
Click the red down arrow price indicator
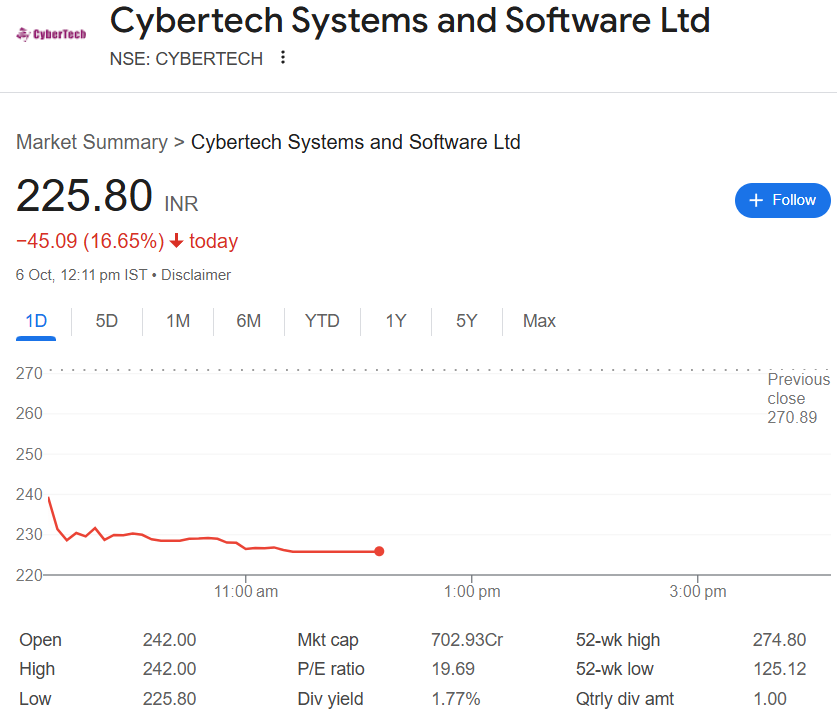[x=177, y=241]
